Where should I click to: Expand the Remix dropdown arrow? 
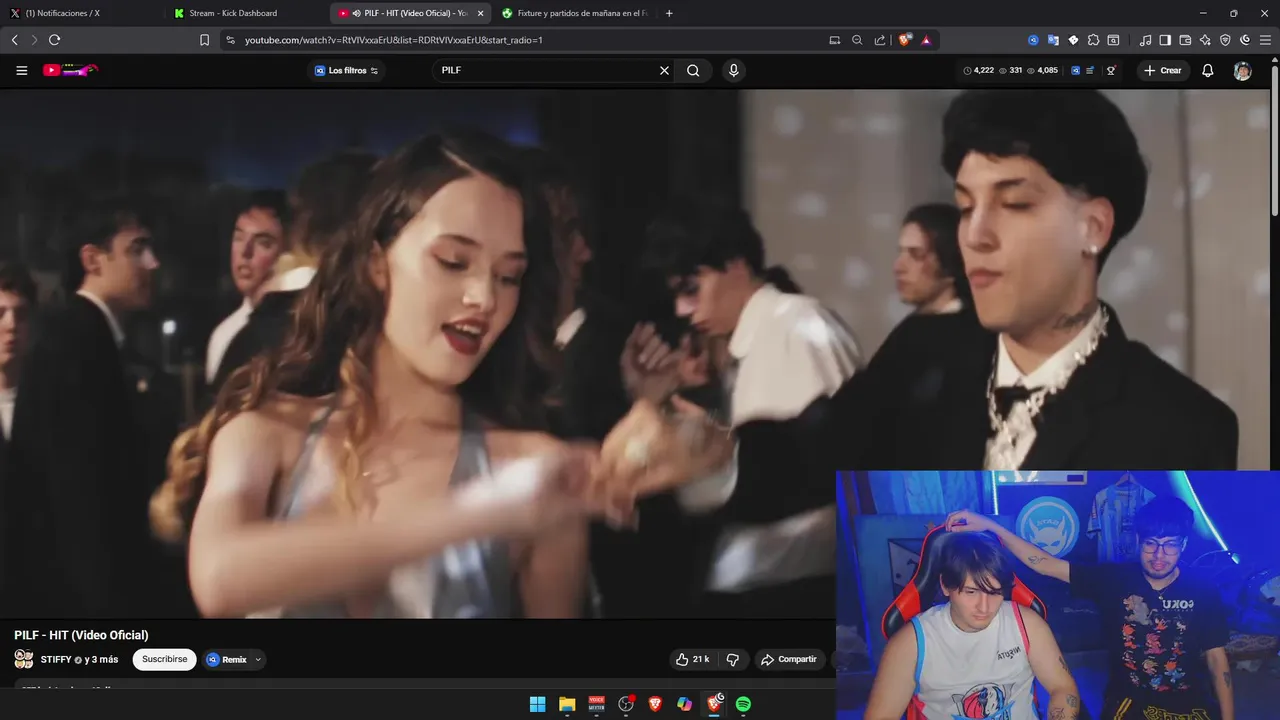click(258, 660)
